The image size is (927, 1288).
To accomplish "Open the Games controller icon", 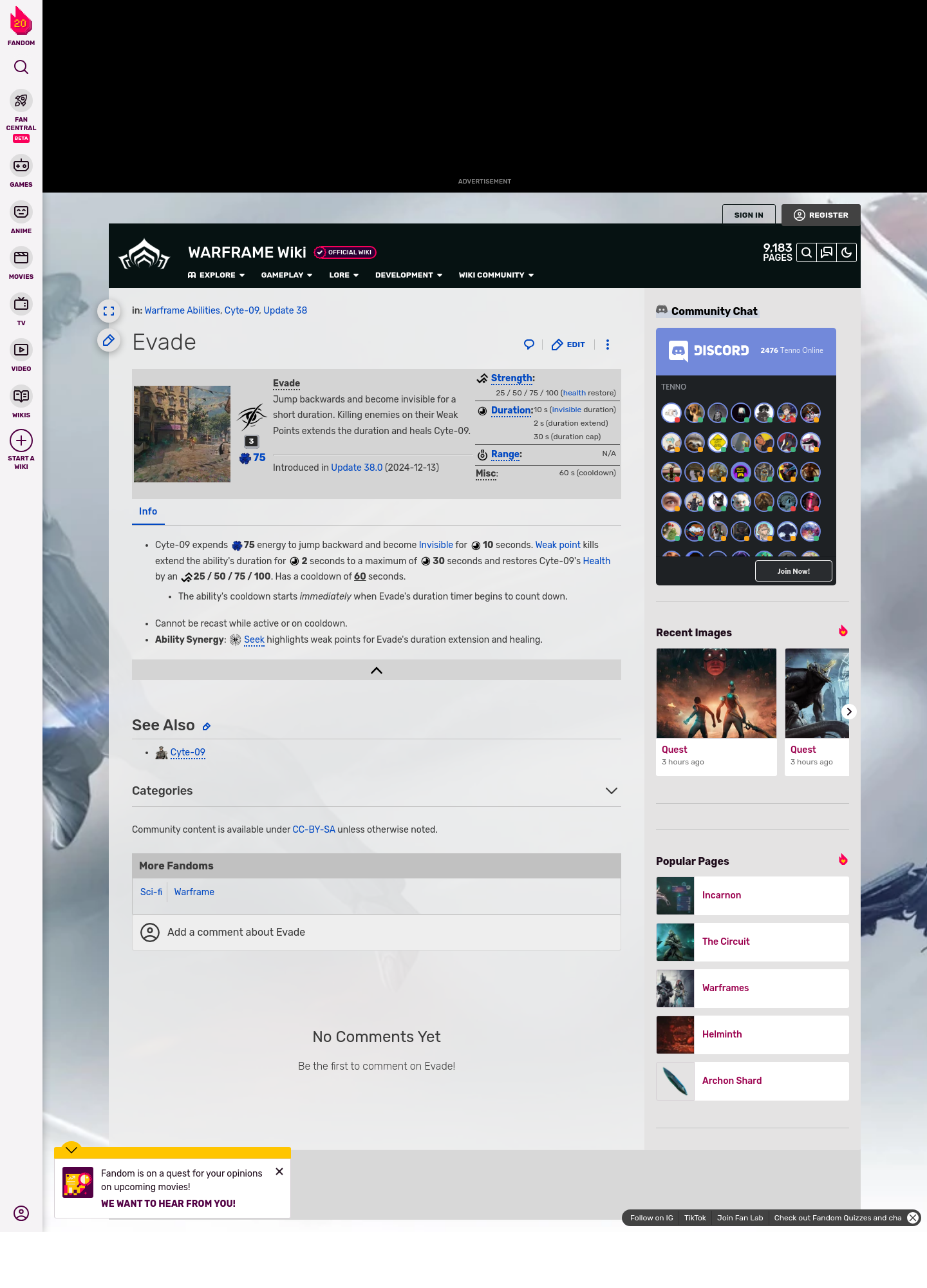I will pyautogui.click(x=21, y=166).
